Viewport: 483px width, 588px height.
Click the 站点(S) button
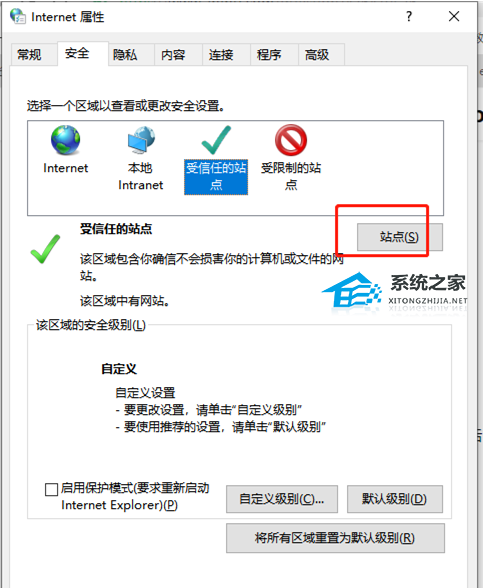tap(400, 237)
